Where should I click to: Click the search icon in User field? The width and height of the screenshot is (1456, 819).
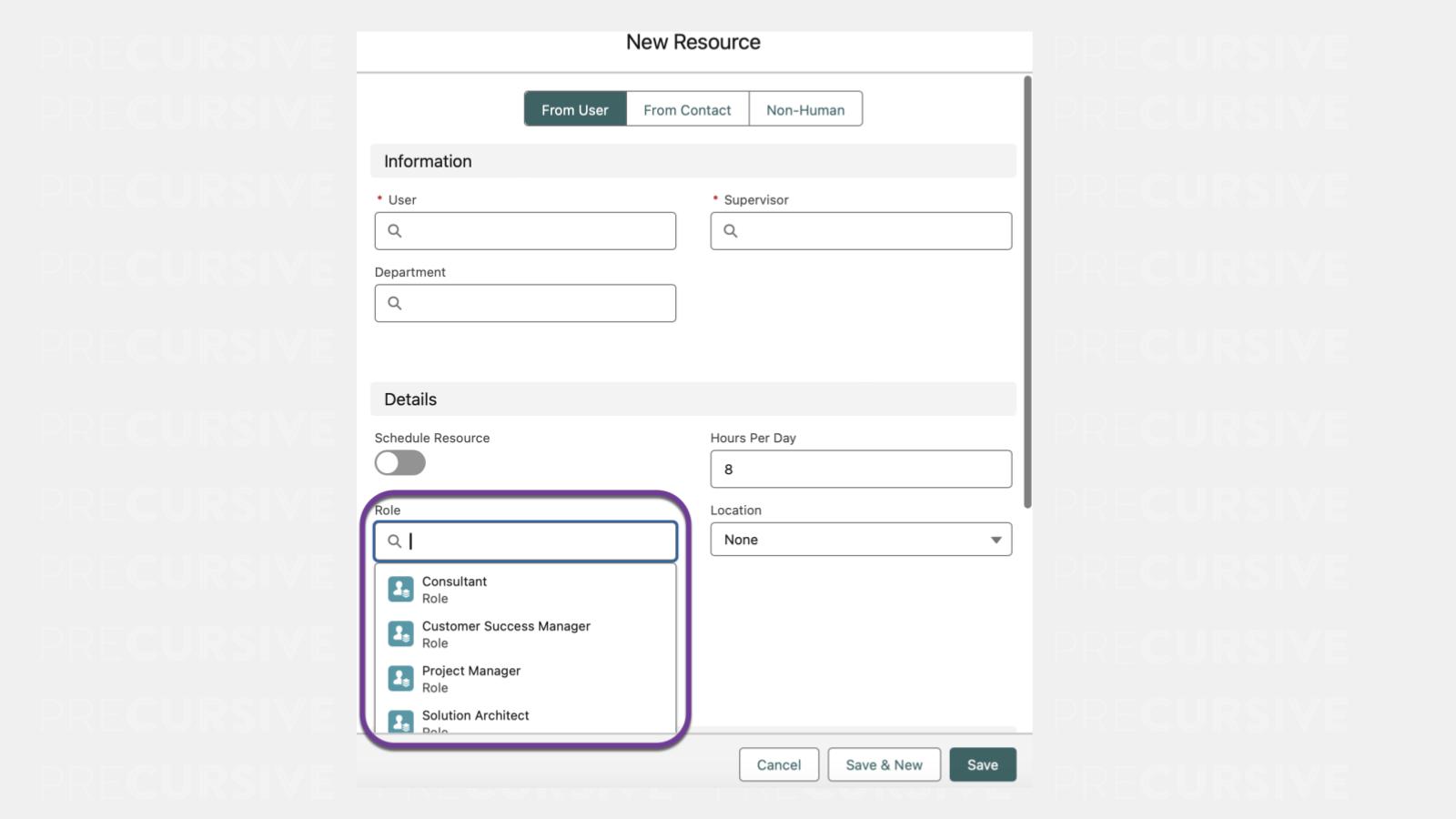click(395, 231)
